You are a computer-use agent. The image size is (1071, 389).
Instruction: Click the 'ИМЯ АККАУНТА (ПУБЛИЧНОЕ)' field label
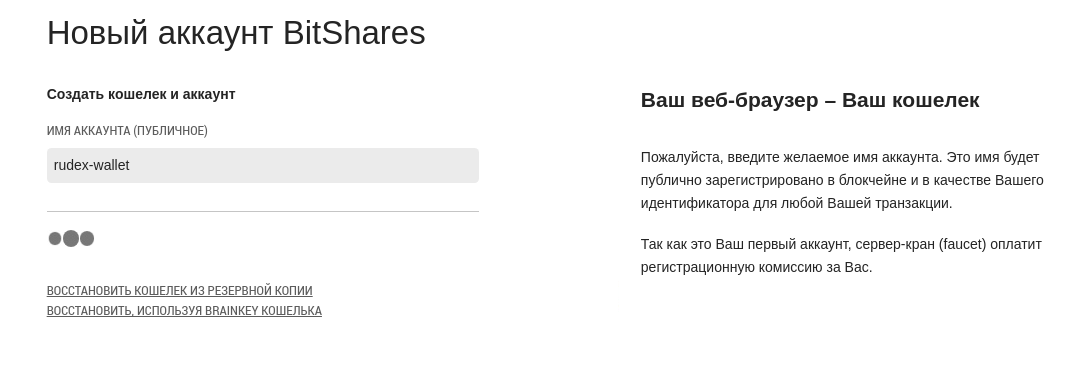click(x=127, y=130)
